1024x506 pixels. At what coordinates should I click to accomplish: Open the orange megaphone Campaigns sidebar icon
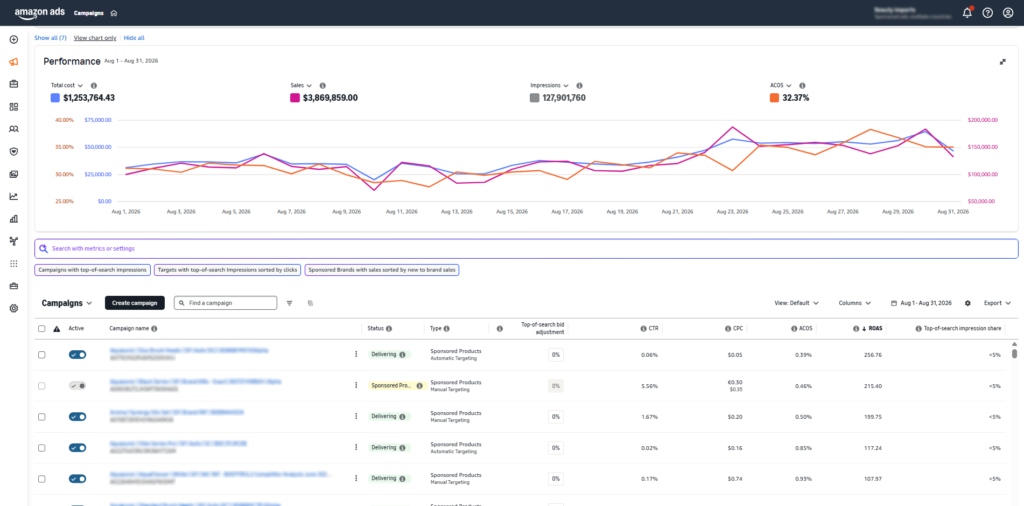13,62
